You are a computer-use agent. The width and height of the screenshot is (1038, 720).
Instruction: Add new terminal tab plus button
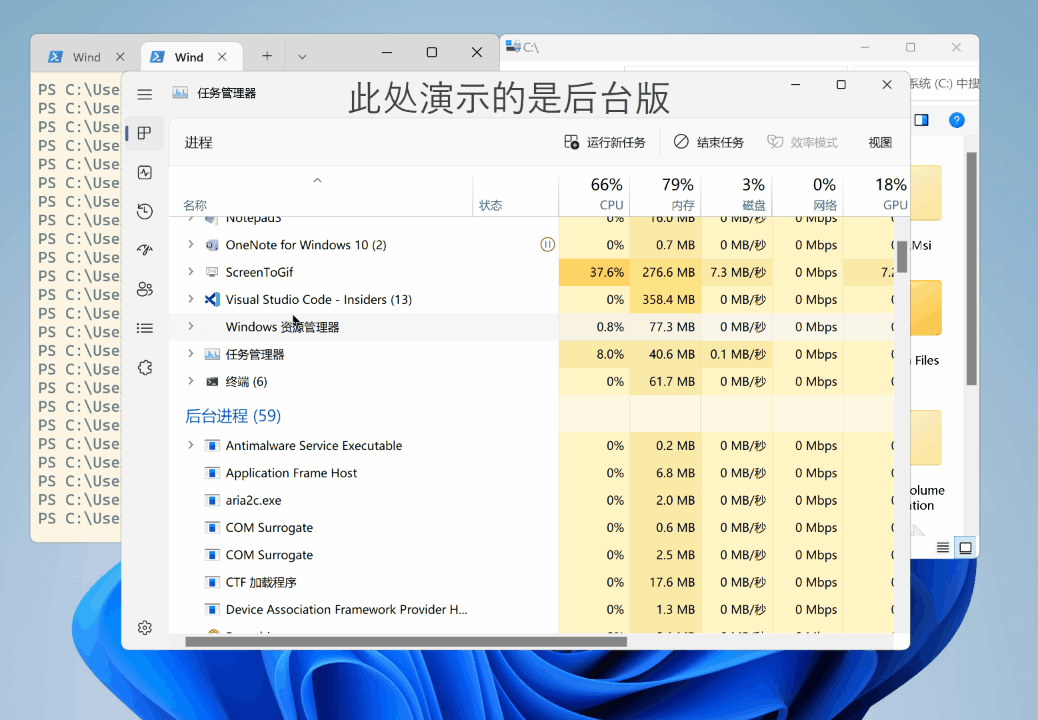click(x=267, y=56)
